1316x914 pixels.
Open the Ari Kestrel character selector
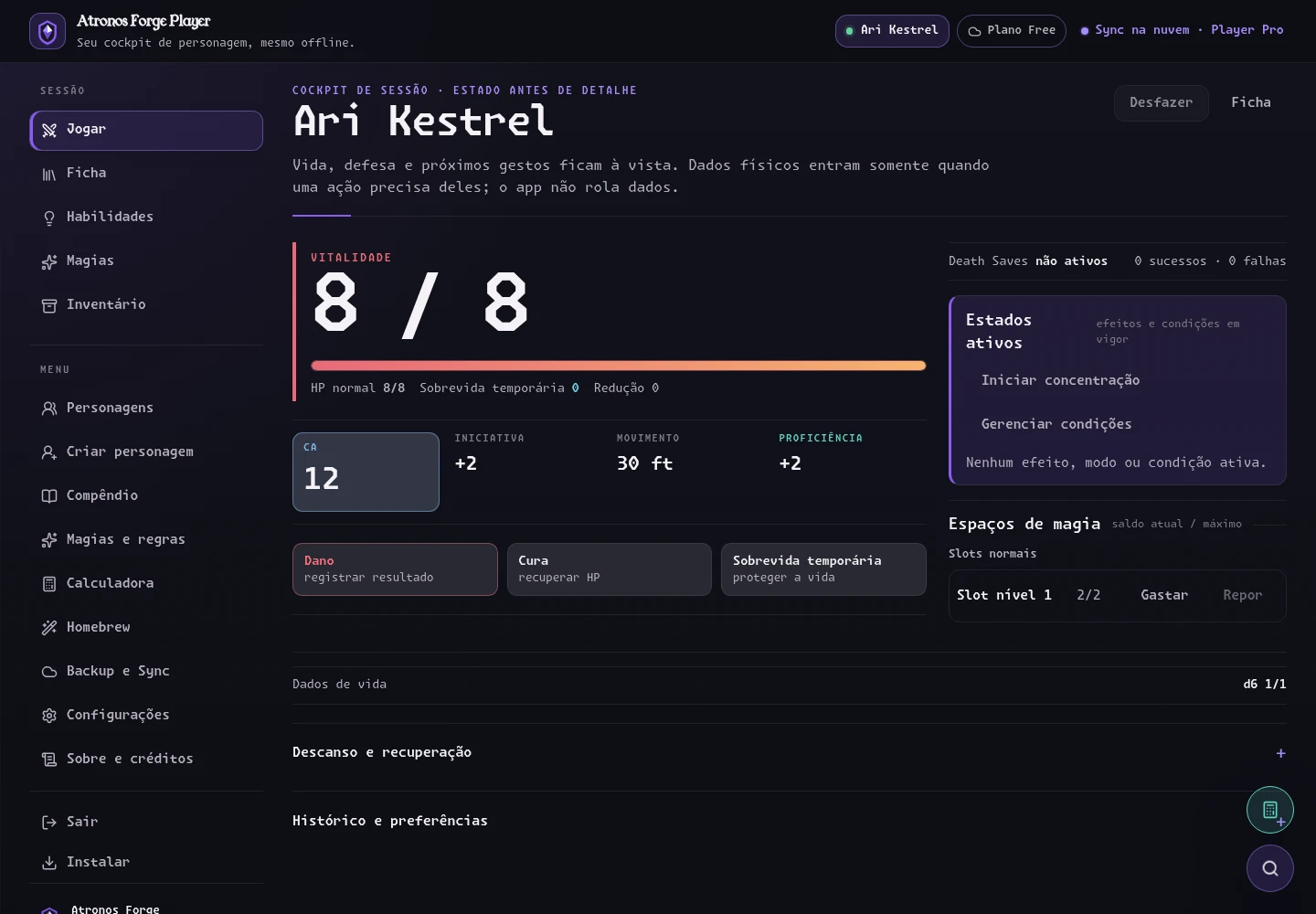click(892, 31)
